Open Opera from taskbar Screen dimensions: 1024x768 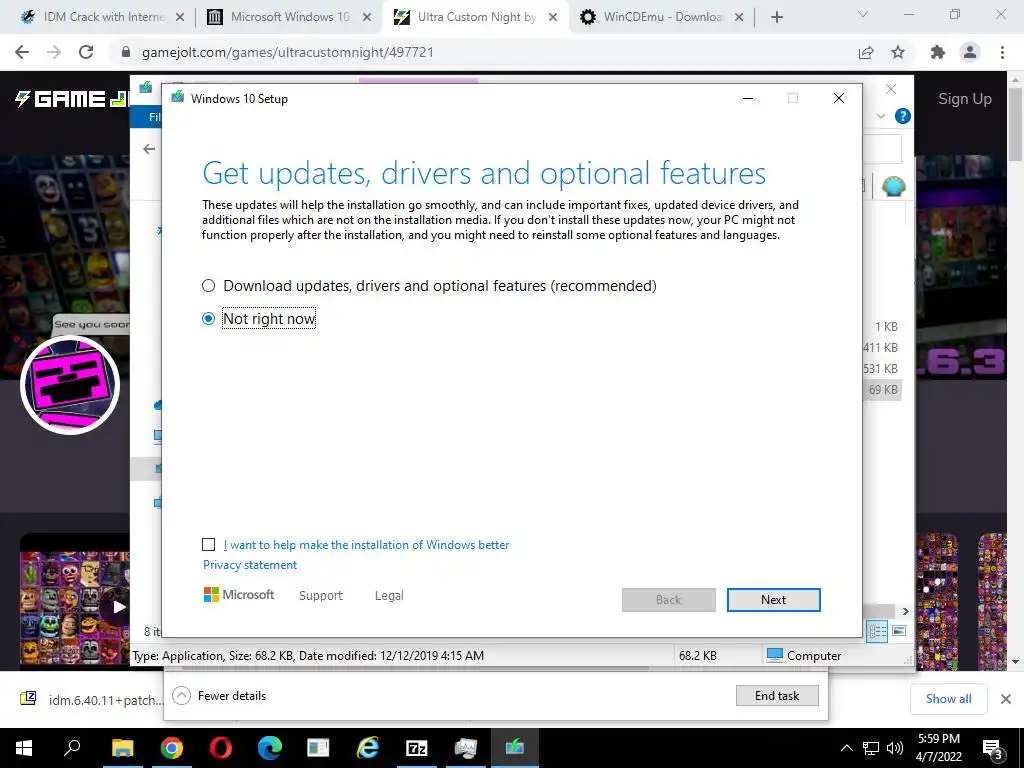pyautogui.click(x=221, y=748)
